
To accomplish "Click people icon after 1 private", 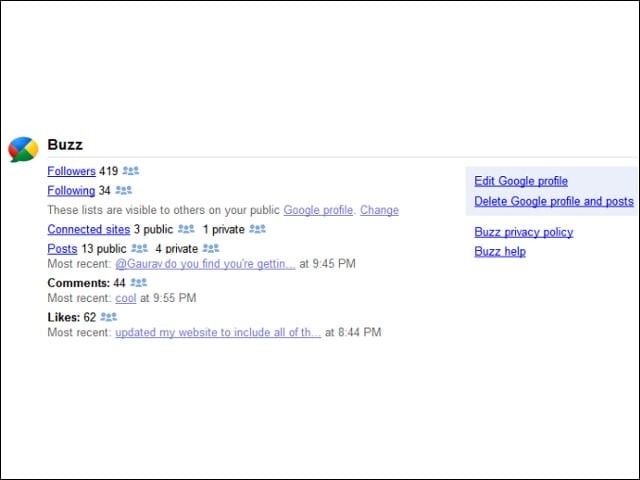I will click(258, 229).
